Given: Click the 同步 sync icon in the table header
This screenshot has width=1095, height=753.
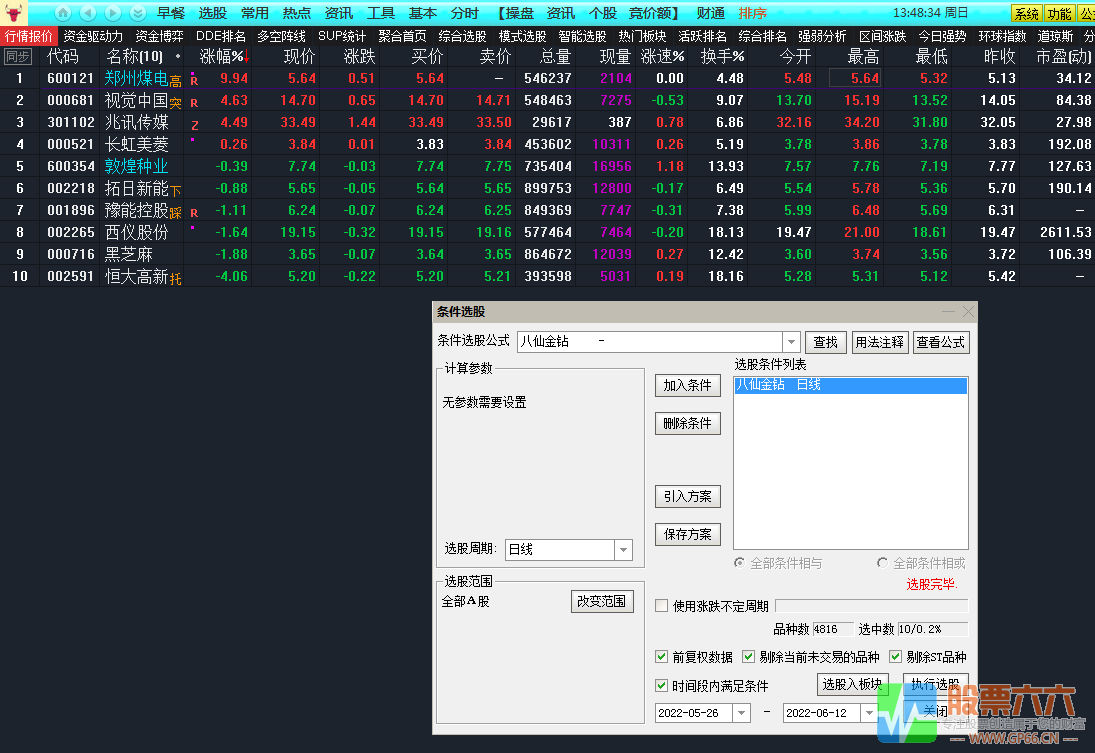Looking at the screenshot, I should [16, 55].
